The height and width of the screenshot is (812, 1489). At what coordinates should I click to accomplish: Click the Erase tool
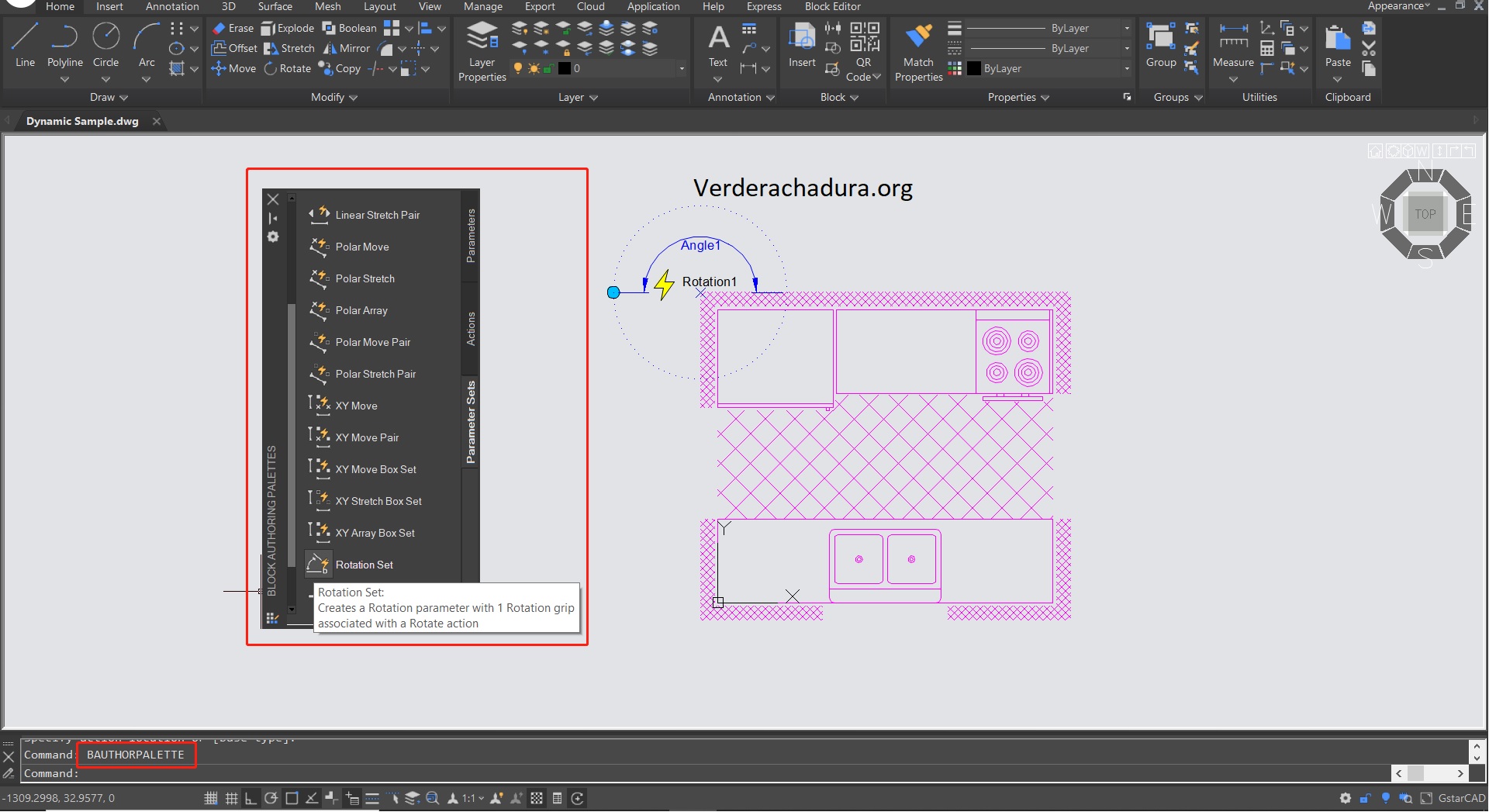[233, 28]
